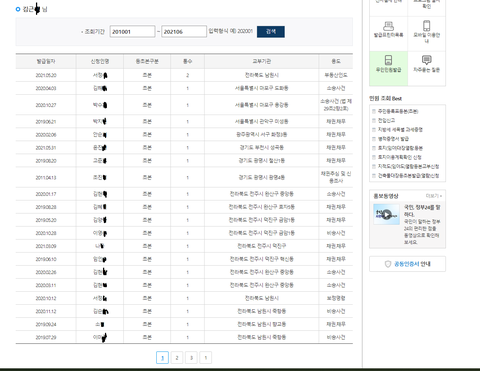
Task: Click the next-page button after page 3
Action: click(206, 358)
